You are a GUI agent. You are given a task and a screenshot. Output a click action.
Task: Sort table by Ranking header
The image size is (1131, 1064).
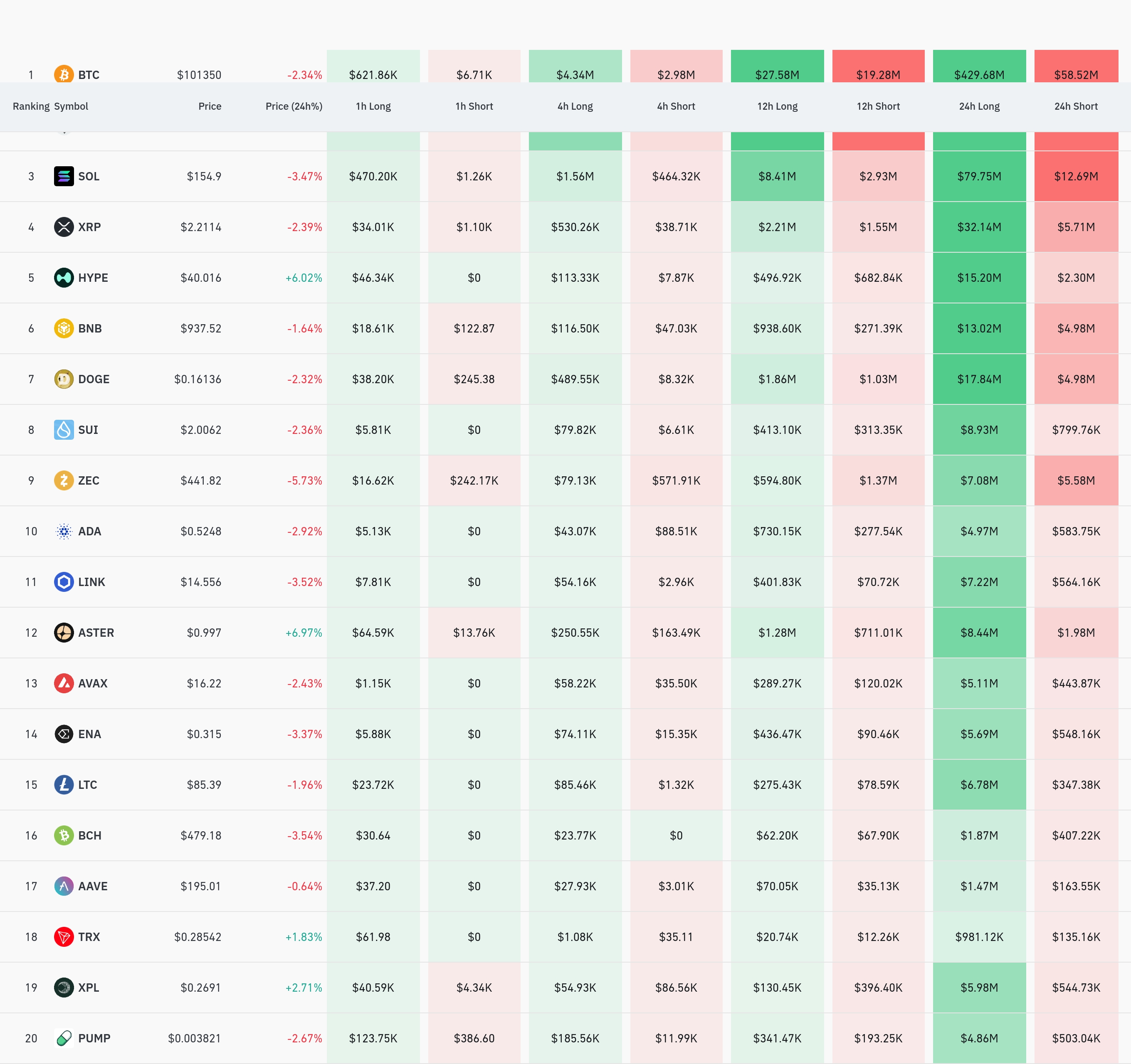[x=31, y=106]
